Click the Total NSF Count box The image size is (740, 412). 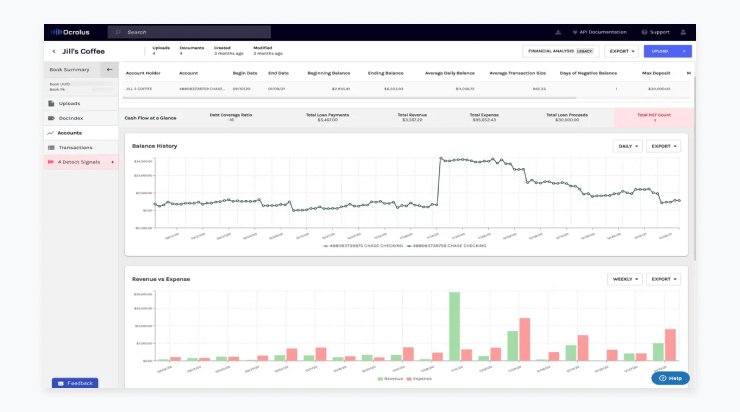(x=654, y=118)
